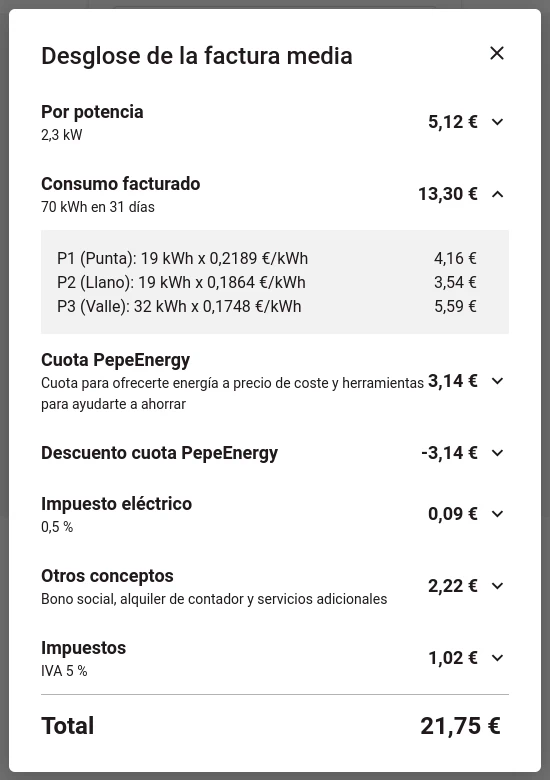
Task: Click the 13,30 € consumo amount
Action: (x=448, y=194)
